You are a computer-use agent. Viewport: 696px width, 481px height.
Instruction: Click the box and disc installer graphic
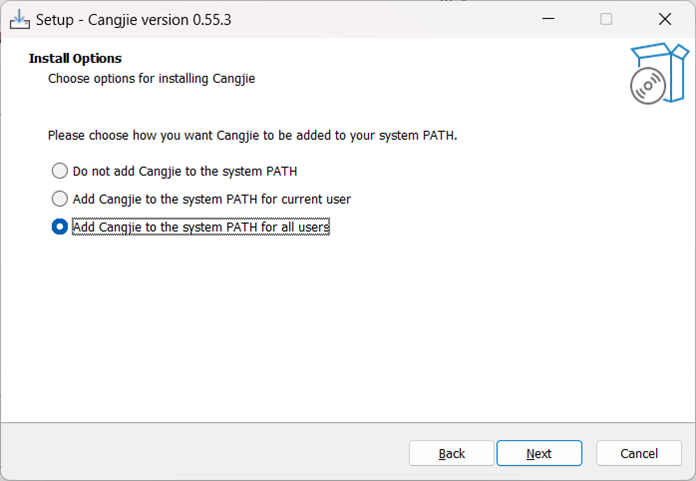[659, 74]
